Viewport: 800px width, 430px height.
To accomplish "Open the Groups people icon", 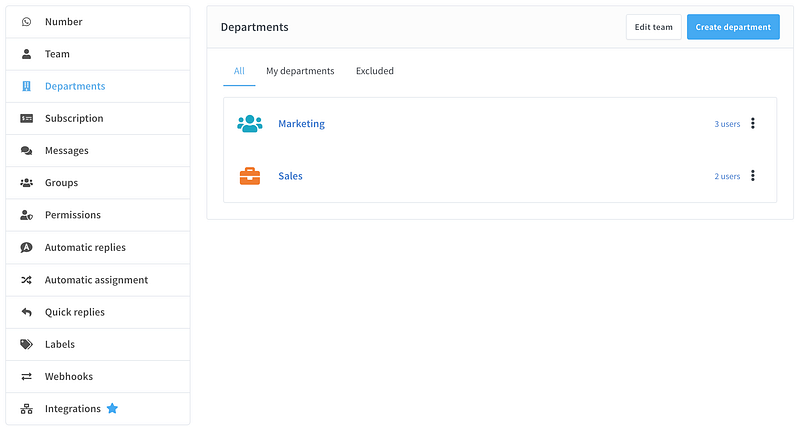I will coord(26,183).
